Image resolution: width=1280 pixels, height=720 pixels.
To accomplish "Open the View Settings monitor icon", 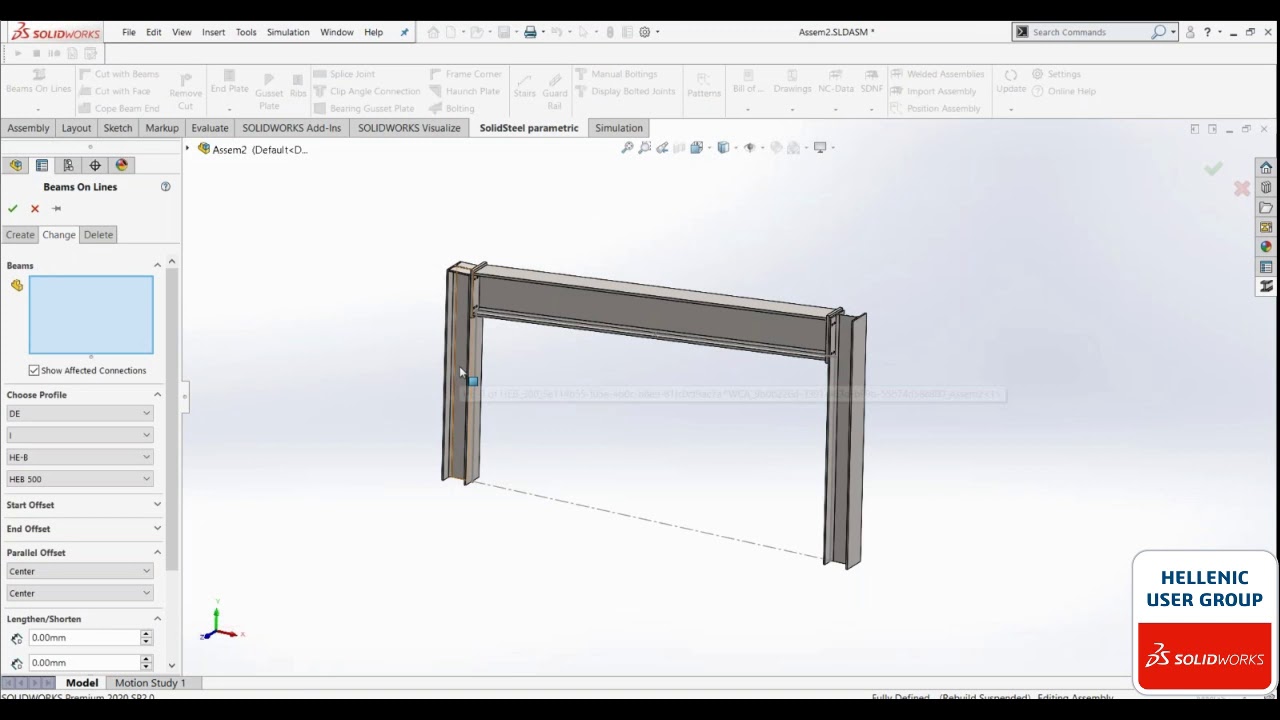I will coord(821,147).
